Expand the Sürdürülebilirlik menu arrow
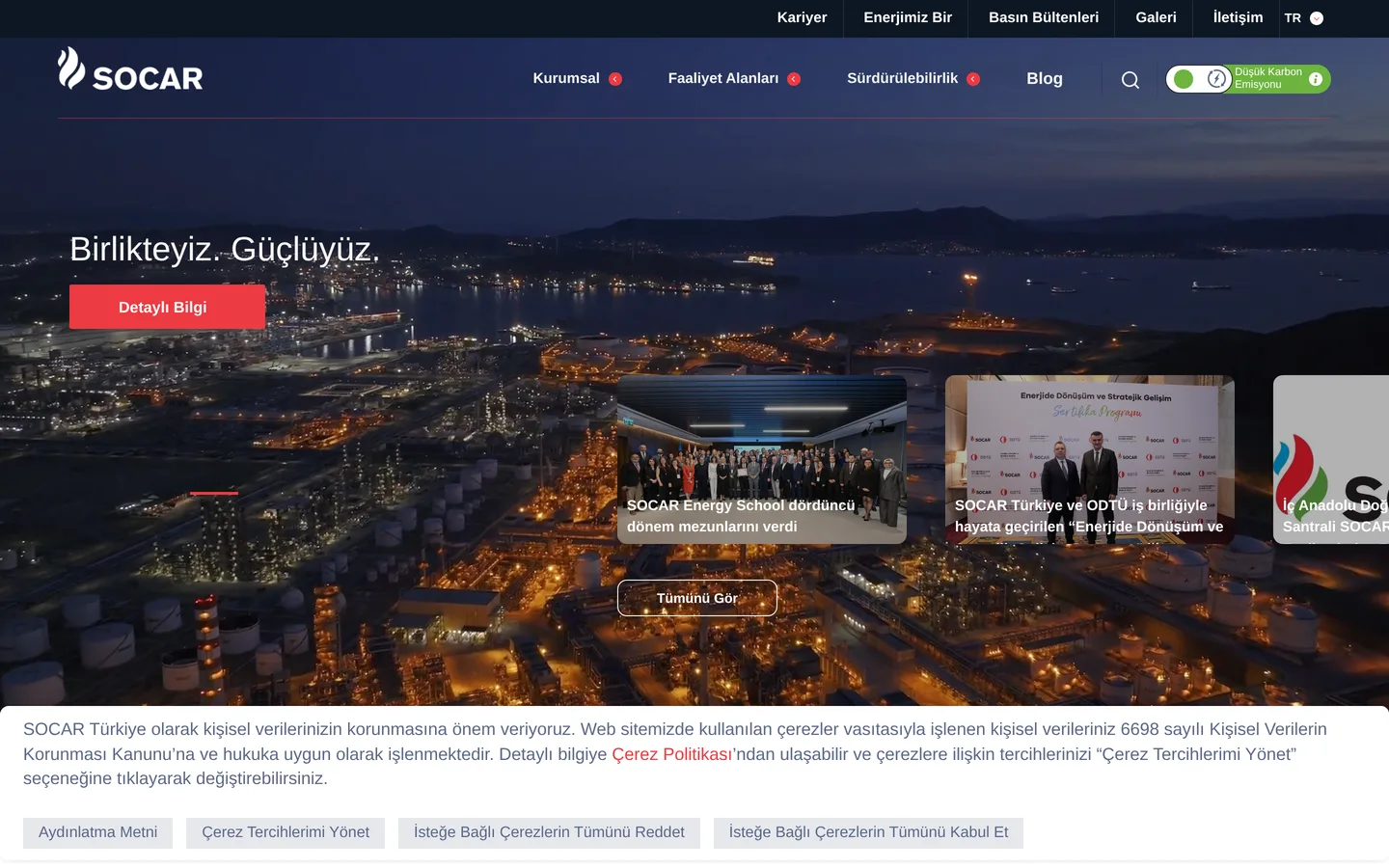This screenshot has height=868, width=1389. pyautogui.click(x=973, y=79)
